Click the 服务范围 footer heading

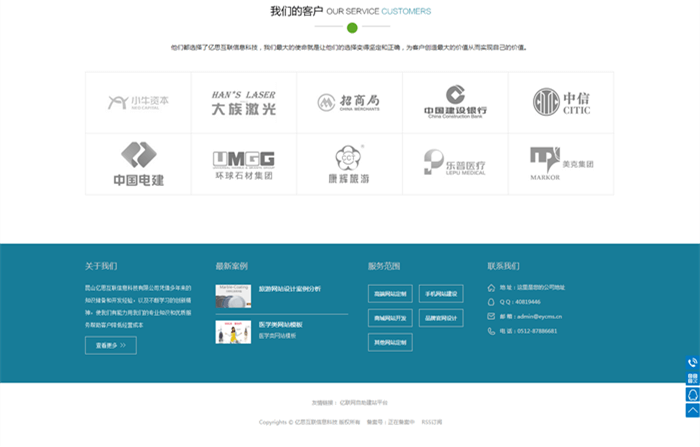click(x=384, y=266)
